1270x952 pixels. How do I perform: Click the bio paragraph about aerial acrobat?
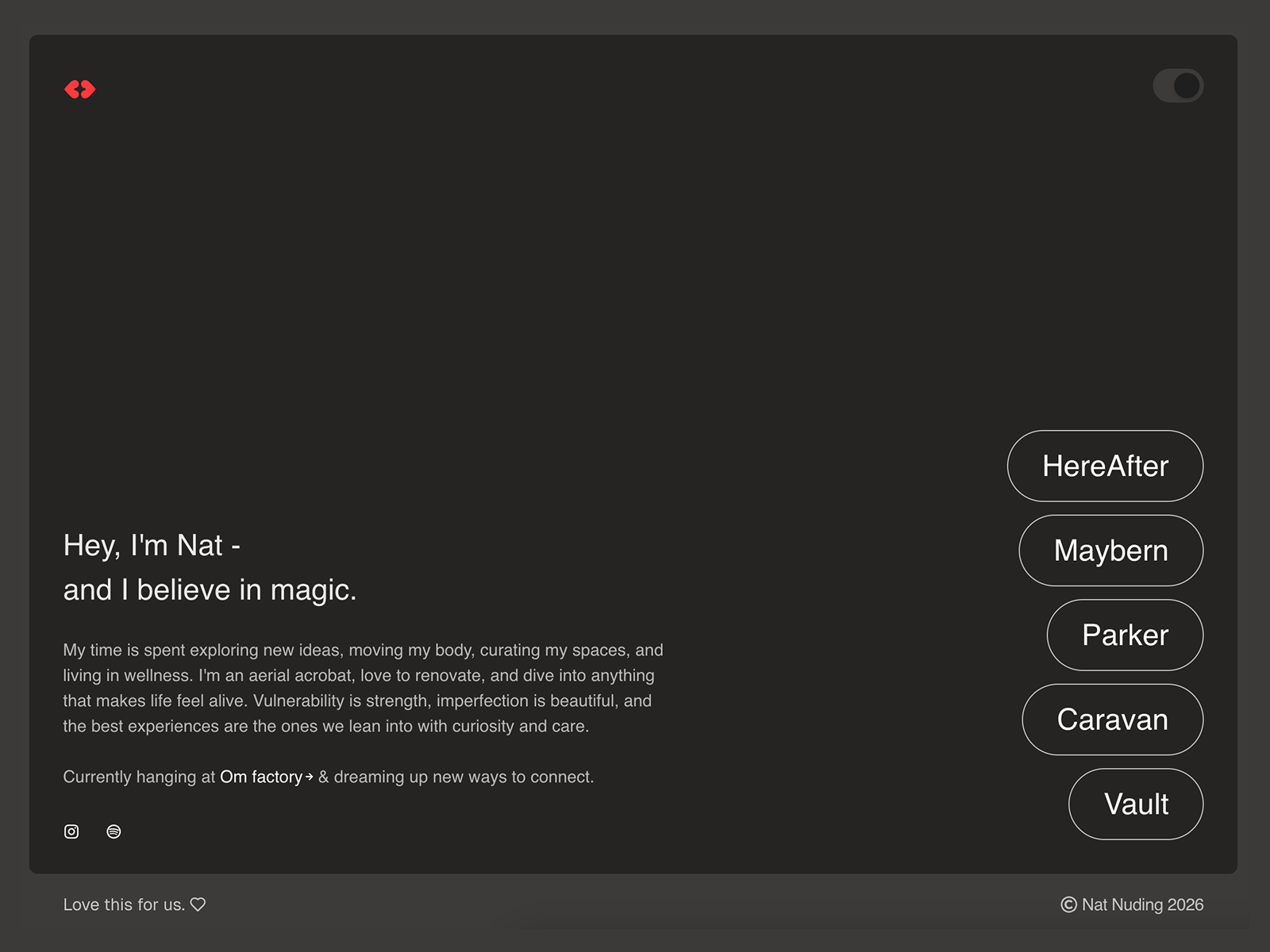[363, 688]
